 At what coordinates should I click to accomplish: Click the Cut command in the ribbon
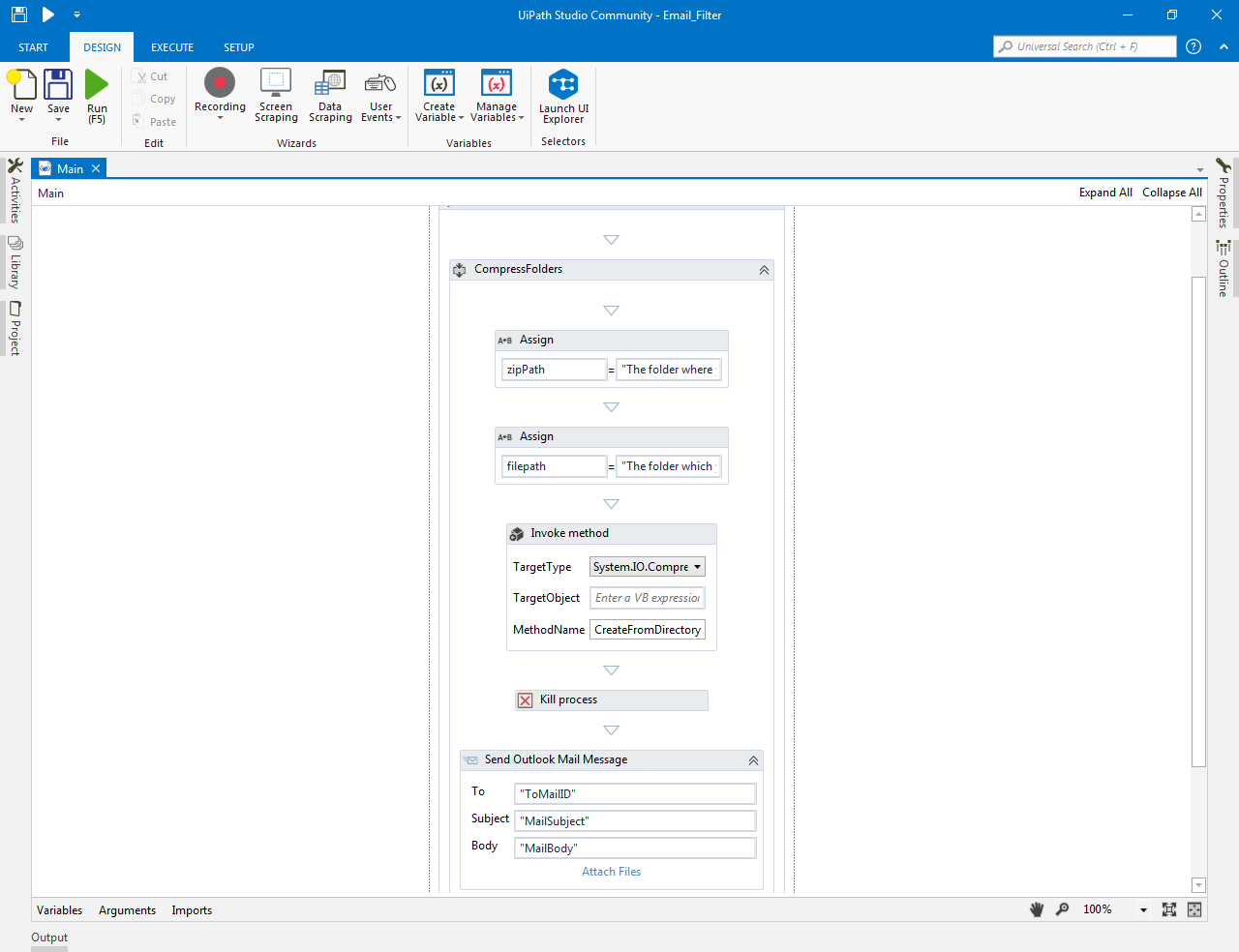pyautogui.click(x=152, y=76)
